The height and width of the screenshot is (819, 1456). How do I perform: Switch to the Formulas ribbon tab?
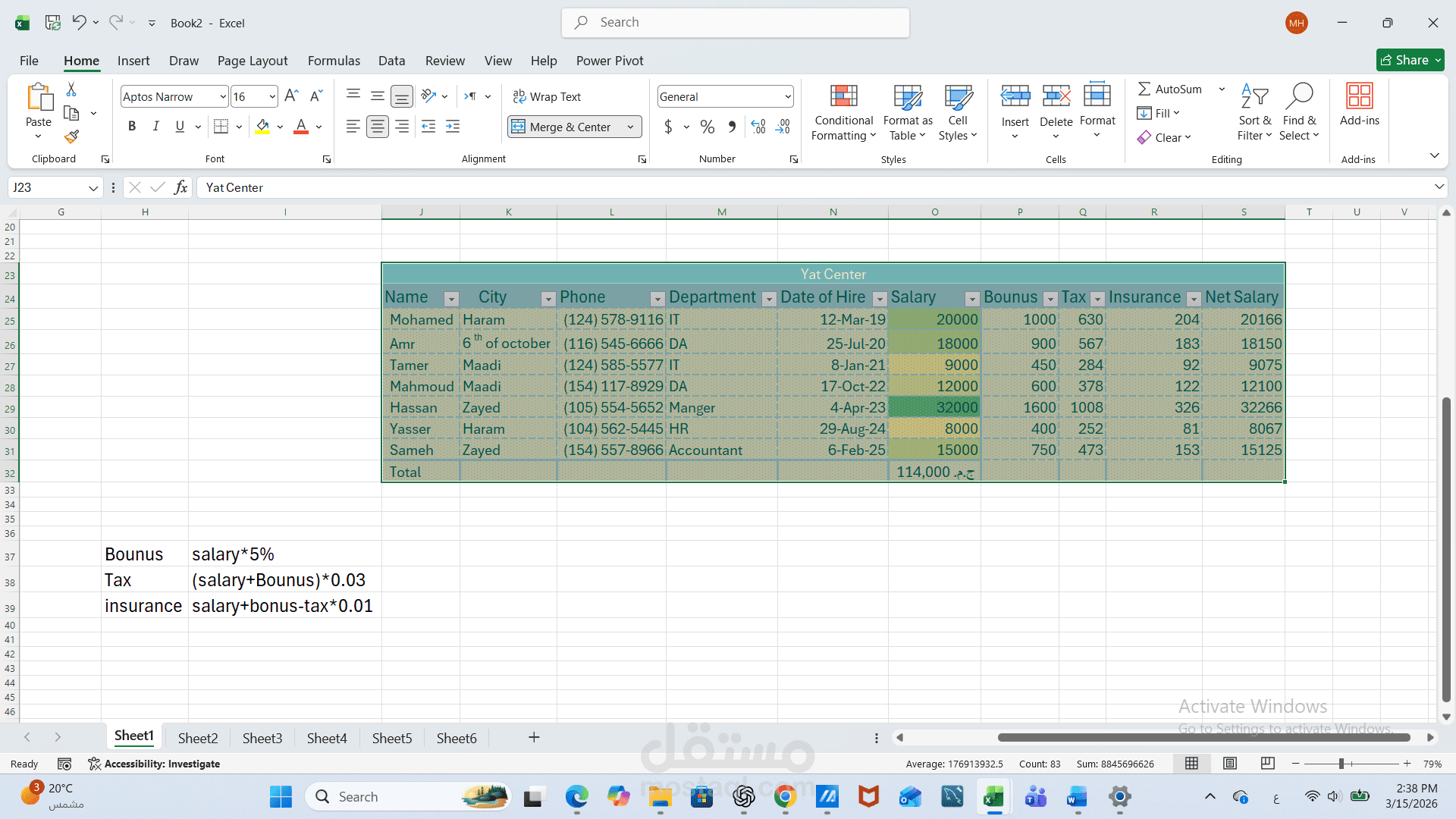tap(334, 61)
